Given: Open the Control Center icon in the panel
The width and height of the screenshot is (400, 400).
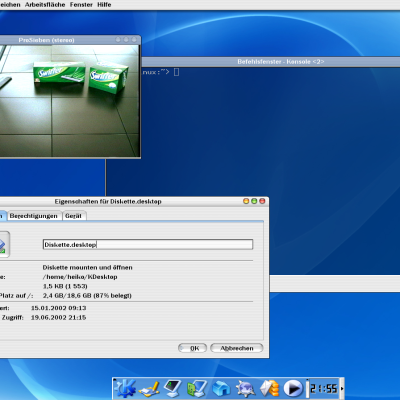Looking at the screenshot, I should pos(197,389).
